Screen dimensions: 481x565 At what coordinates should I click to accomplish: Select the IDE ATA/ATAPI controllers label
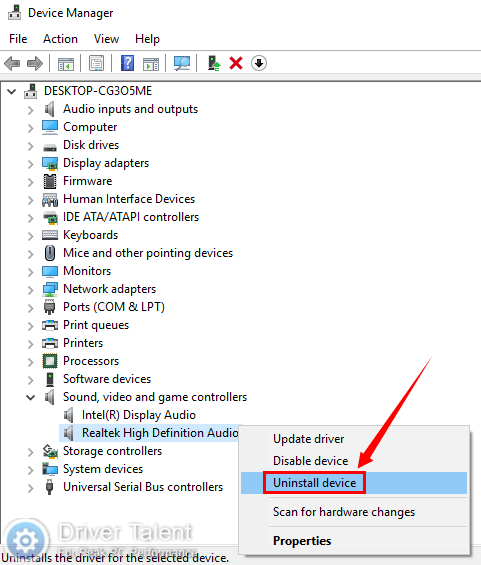pyautogui.click(x=131, y=217)
